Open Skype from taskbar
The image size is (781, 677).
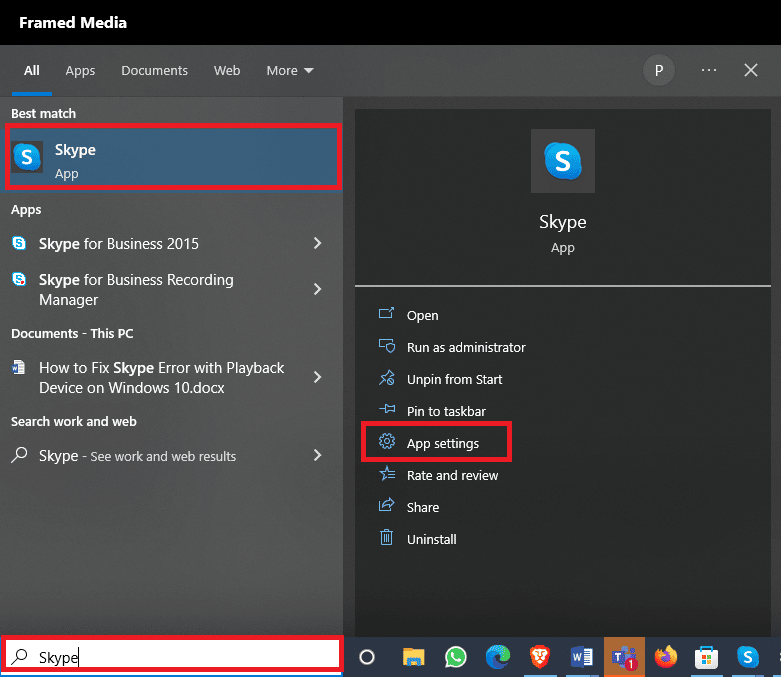(748, 657)
